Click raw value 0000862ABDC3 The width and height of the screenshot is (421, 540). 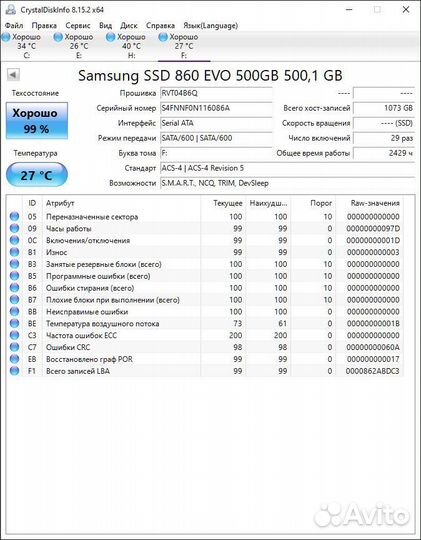pyautogui.click(x=373, y=371)
